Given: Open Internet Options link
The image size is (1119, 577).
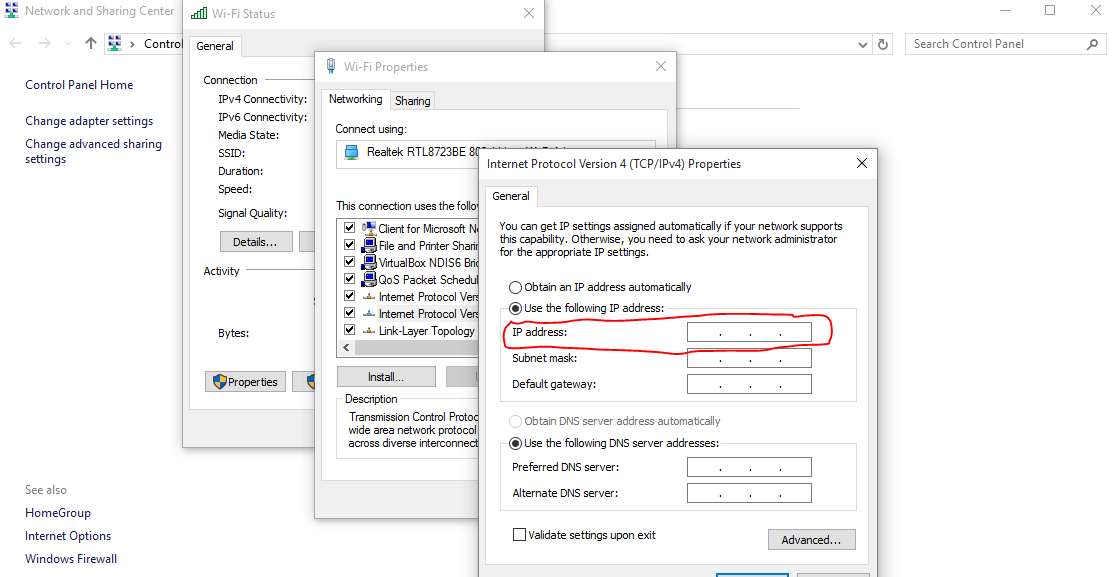Looking at the screenshot, I should pos(68,536).
